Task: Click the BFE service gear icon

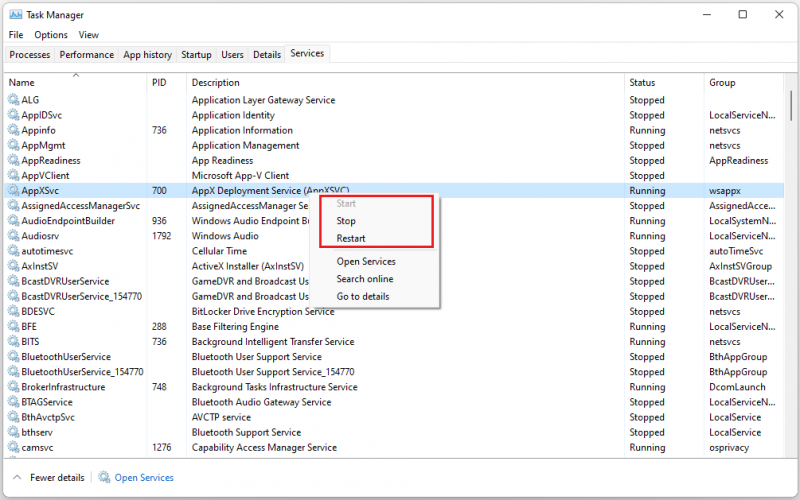Action: coord(13,326)
